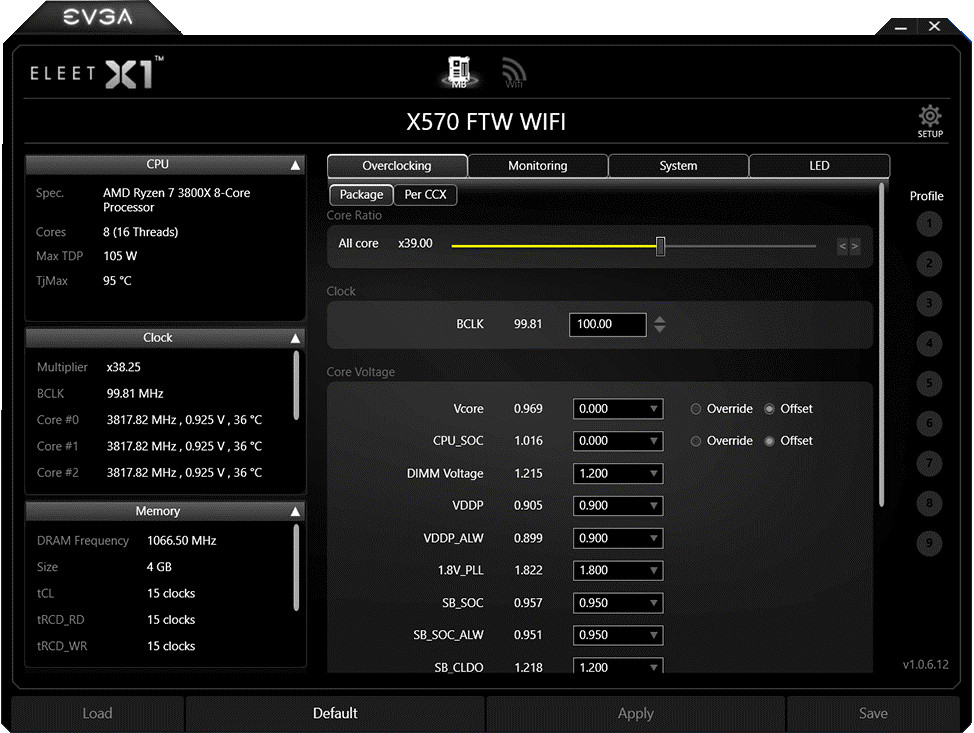Click the Default button
The image size is (974, 733).
point(335,713)
